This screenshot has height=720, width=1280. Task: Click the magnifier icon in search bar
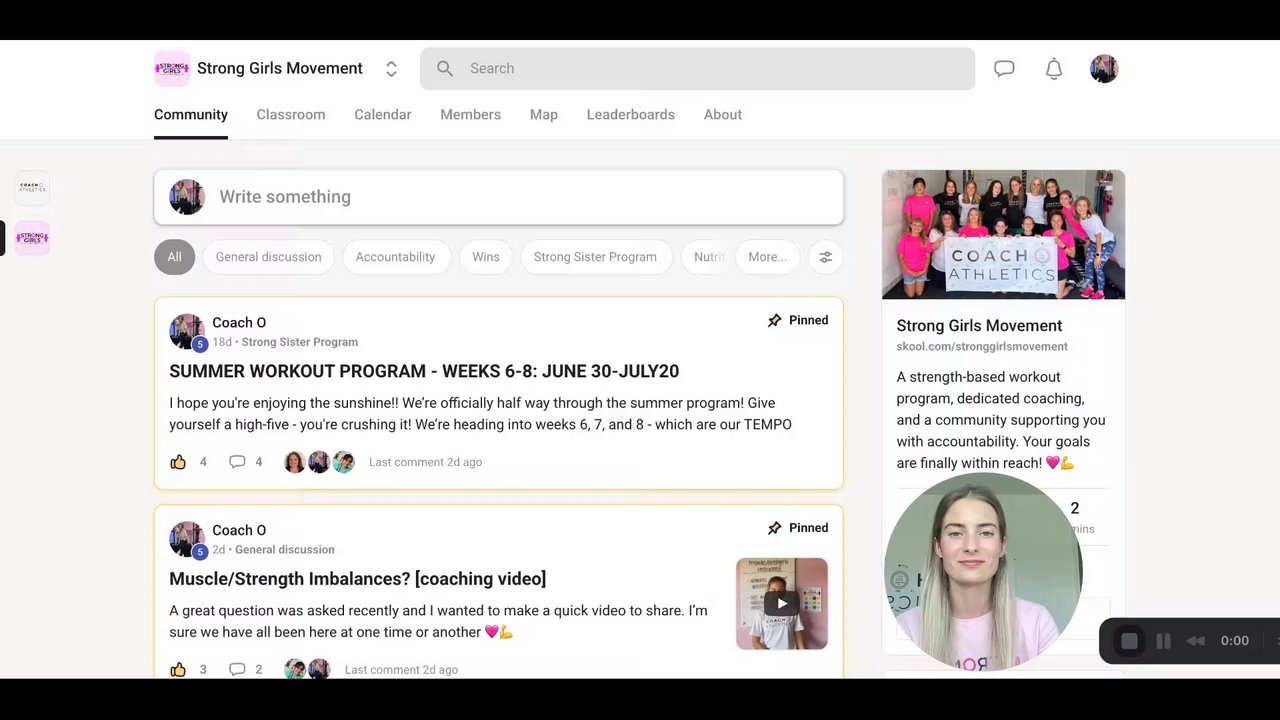(x=445, y=69)
